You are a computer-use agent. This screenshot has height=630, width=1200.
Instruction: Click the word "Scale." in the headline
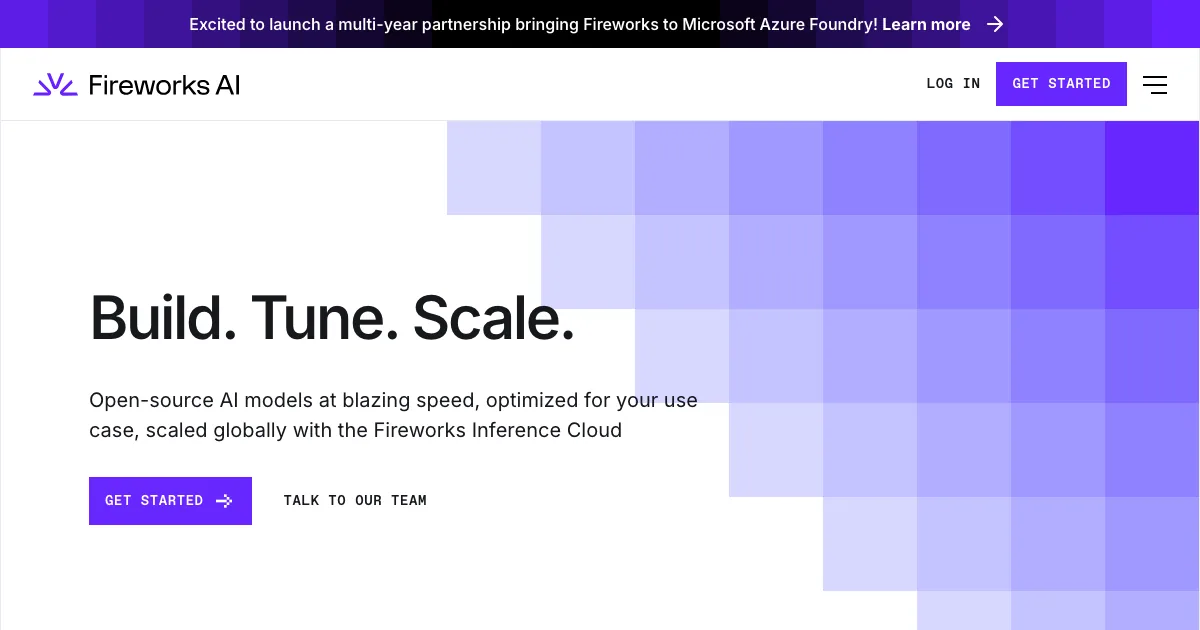[x=494, y=318]
